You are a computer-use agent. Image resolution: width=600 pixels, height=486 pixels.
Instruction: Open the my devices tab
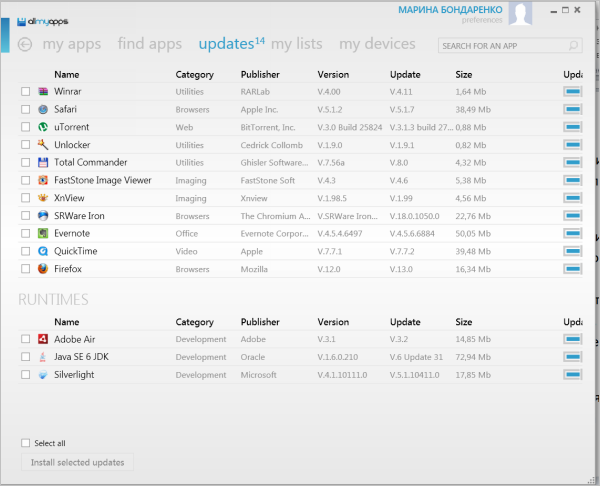coord(377,44)
